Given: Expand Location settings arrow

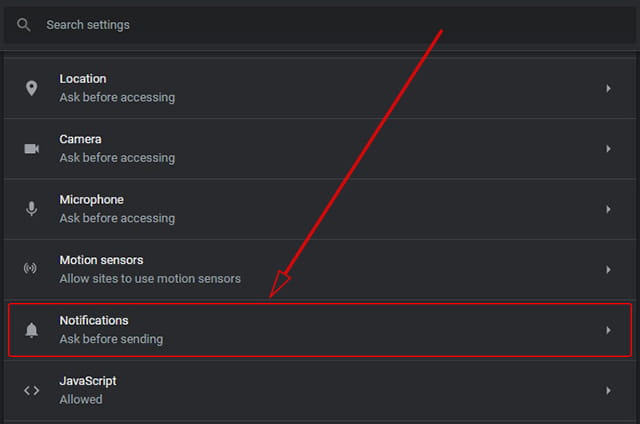Looking at the screenshot, I should (x=608, y=88).
